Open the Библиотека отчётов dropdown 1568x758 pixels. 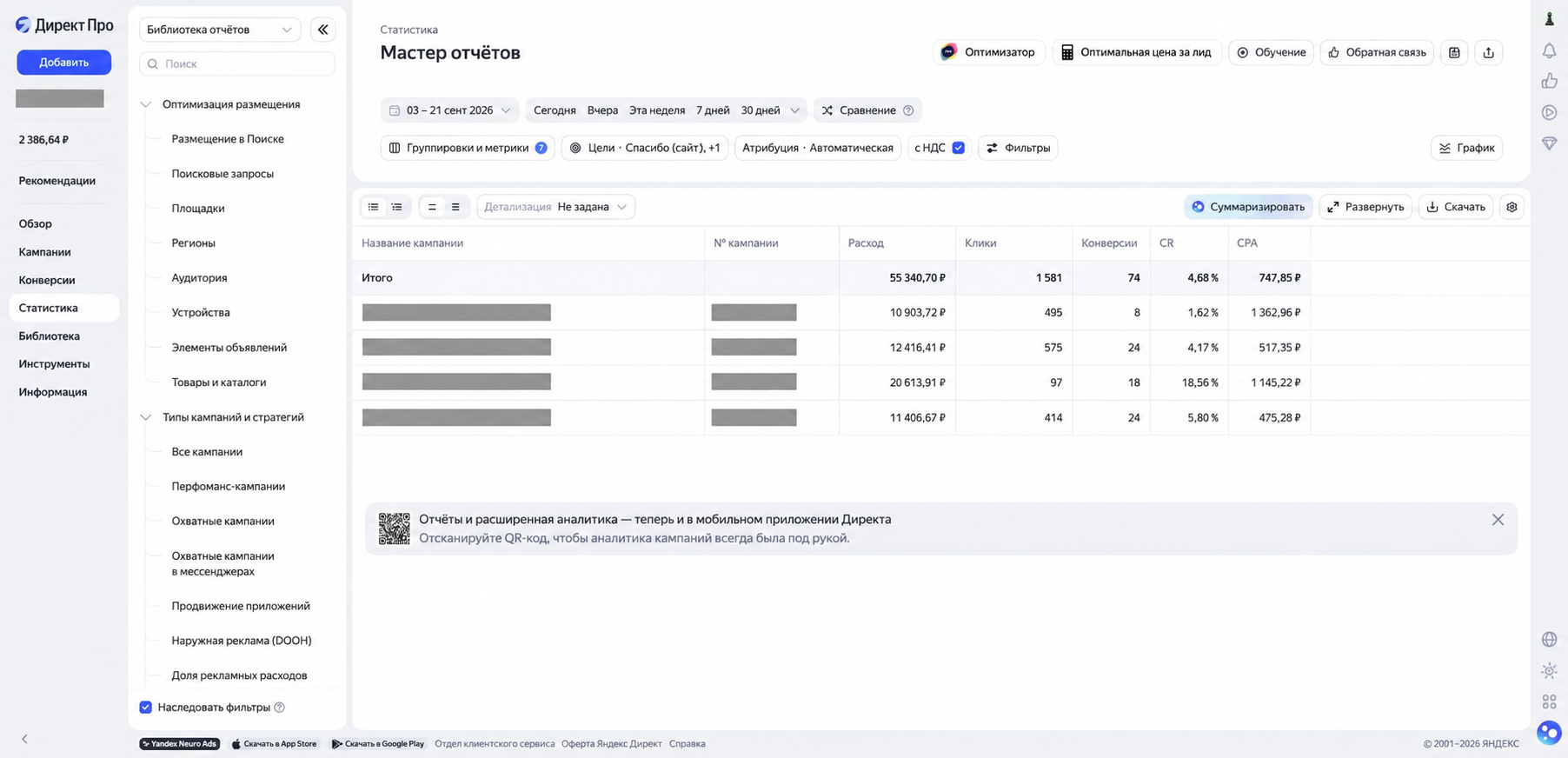pyautogui.click(x=220, y=30)
